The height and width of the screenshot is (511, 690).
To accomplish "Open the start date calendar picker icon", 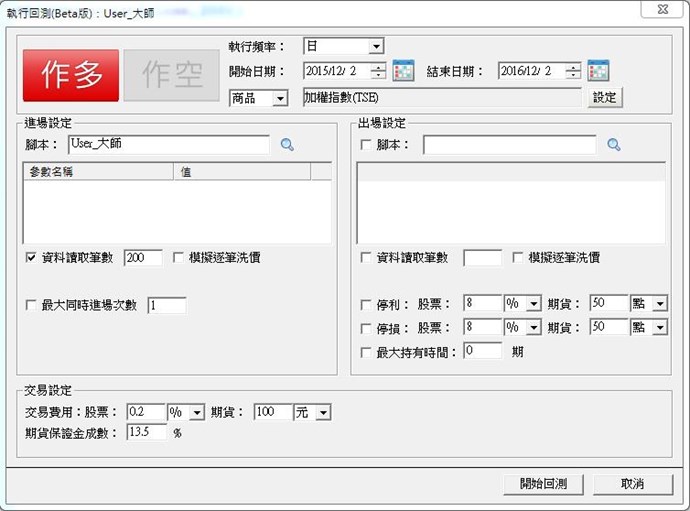I will (x=403, y=71).
